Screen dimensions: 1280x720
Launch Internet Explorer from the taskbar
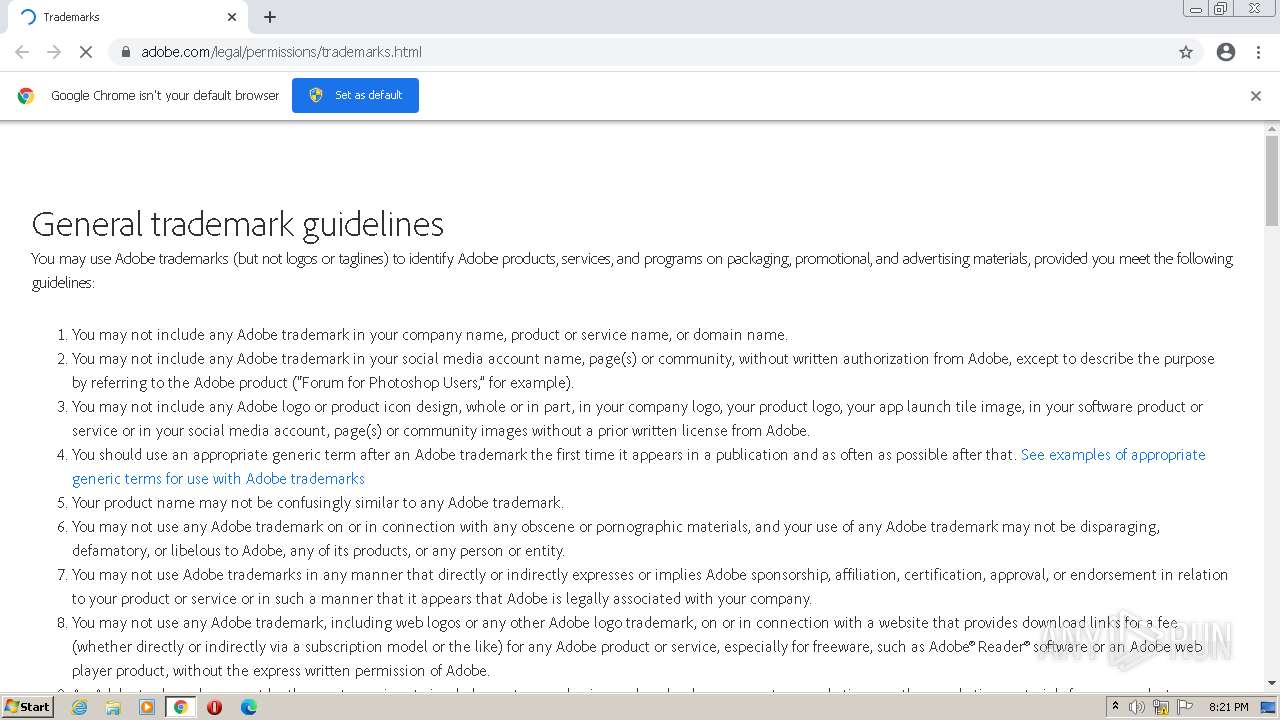tap(80, 707)
